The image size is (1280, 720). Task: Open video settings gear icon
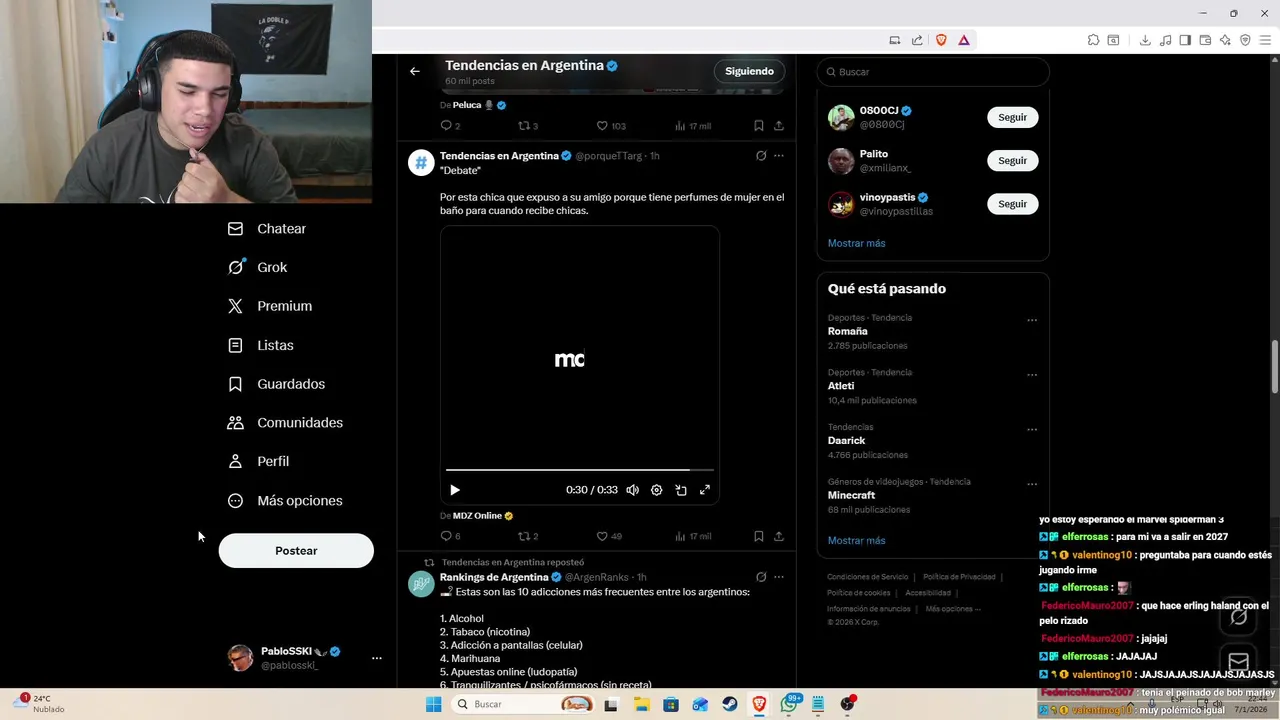click(x=657, y=490)
